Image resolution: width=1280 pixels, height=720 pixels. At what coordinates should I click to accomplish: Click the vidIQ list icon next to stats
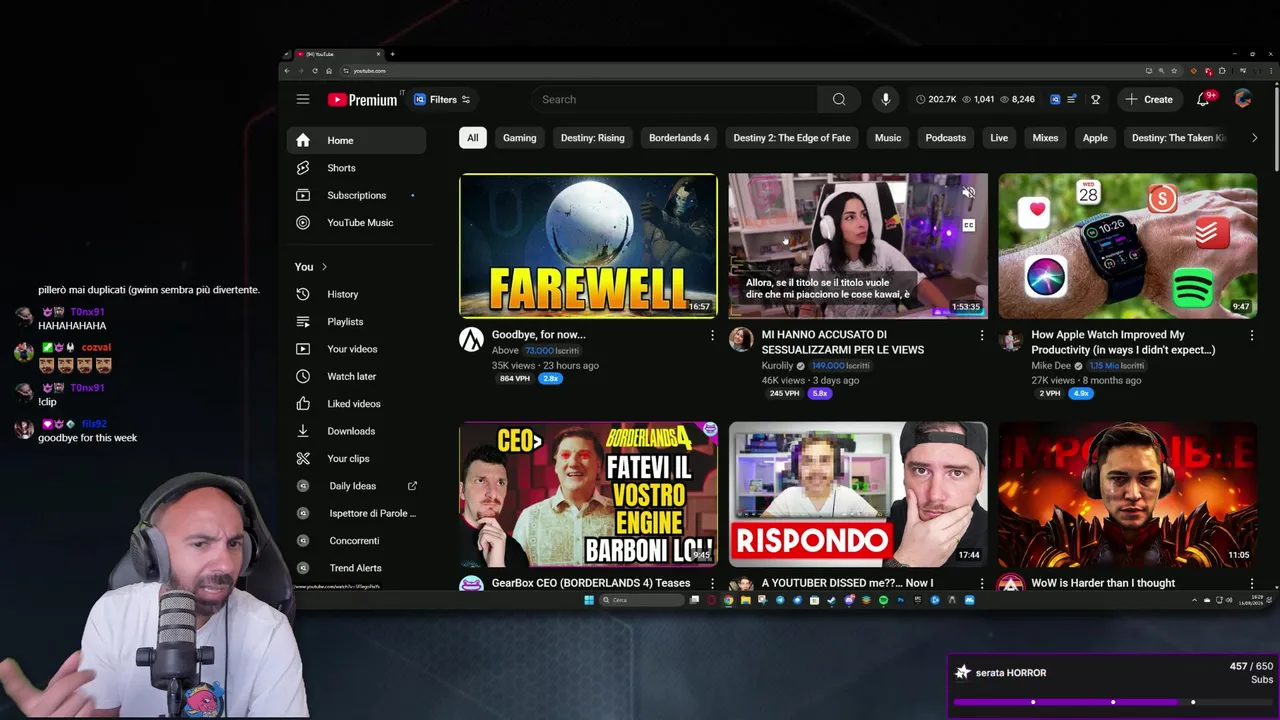pos(1072,99)
